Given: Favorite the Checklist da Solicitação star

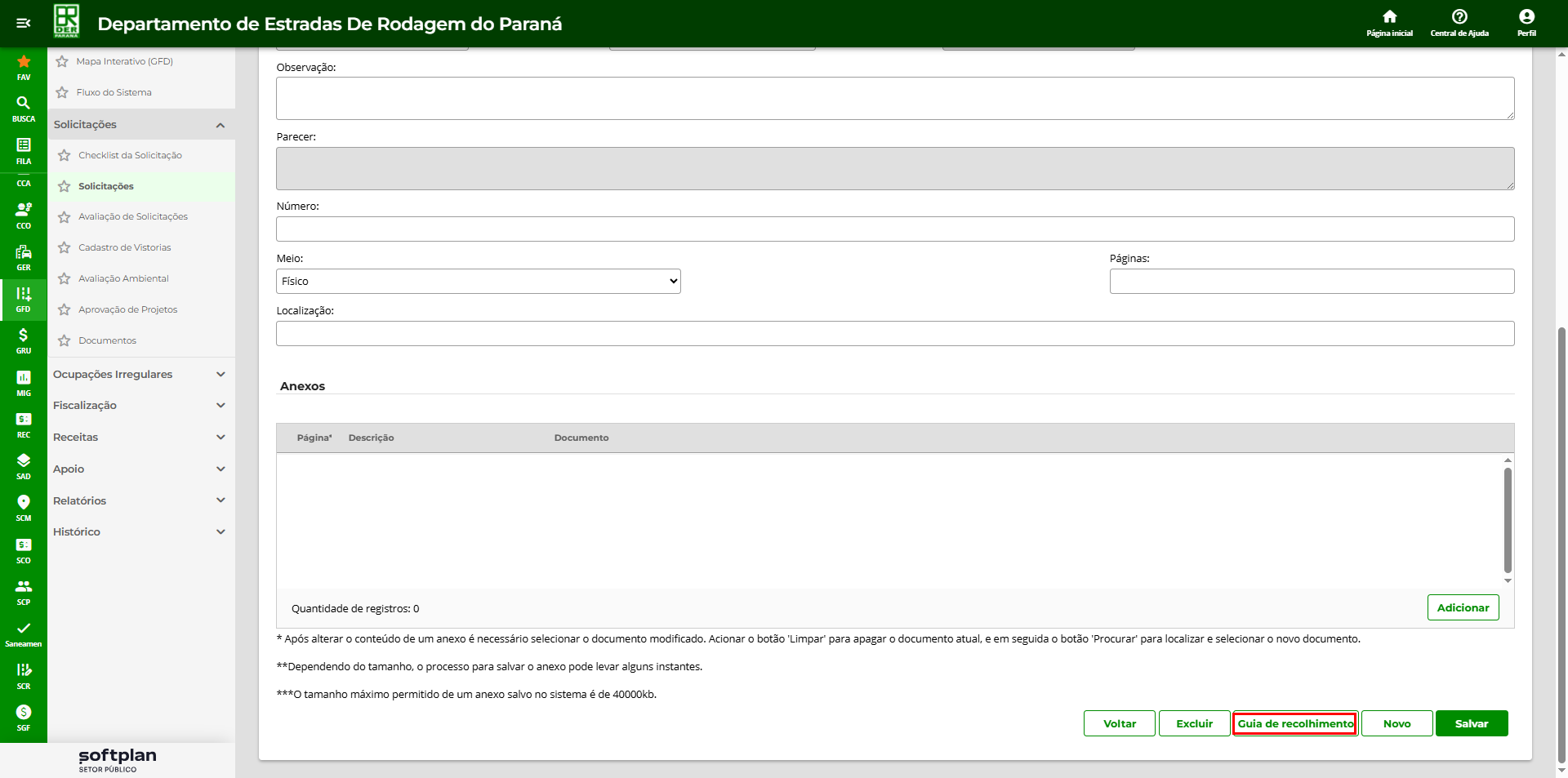Looking at the screenshot, I should [65, 155].
